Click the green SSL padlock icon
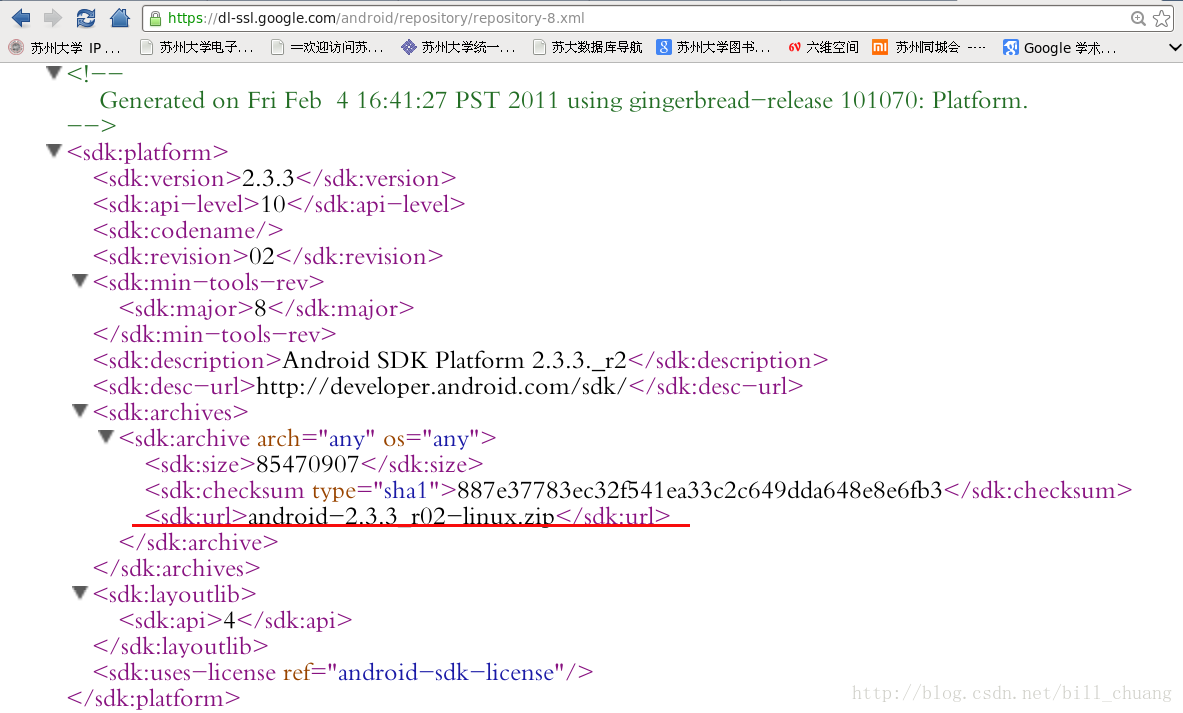 point(155,18)
